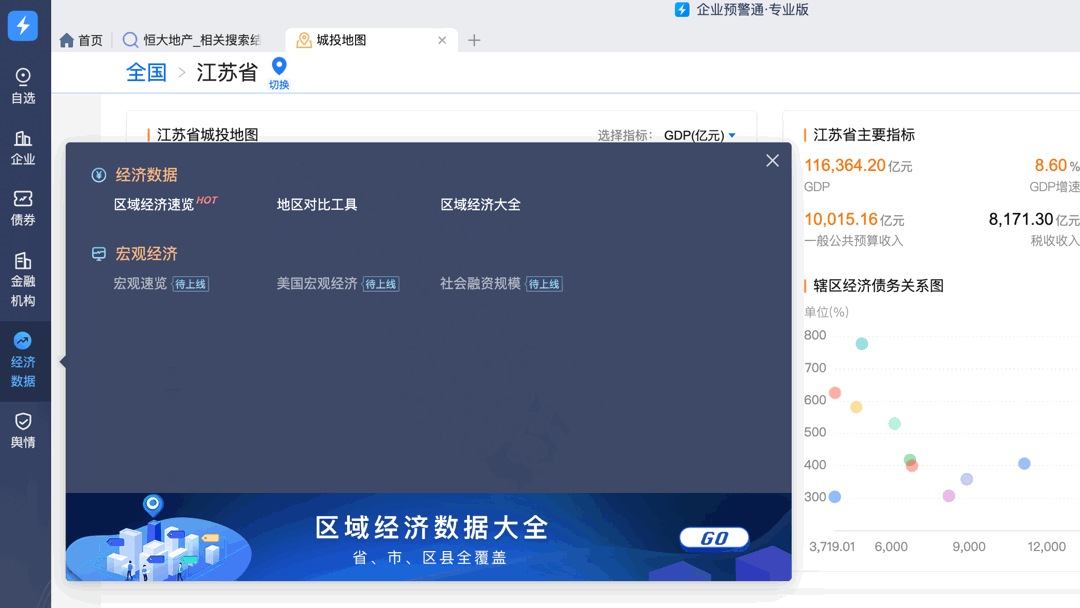Click the 切换 location pin icon
This screenshot has height=608, width=1080.
[x=279, y=68]
